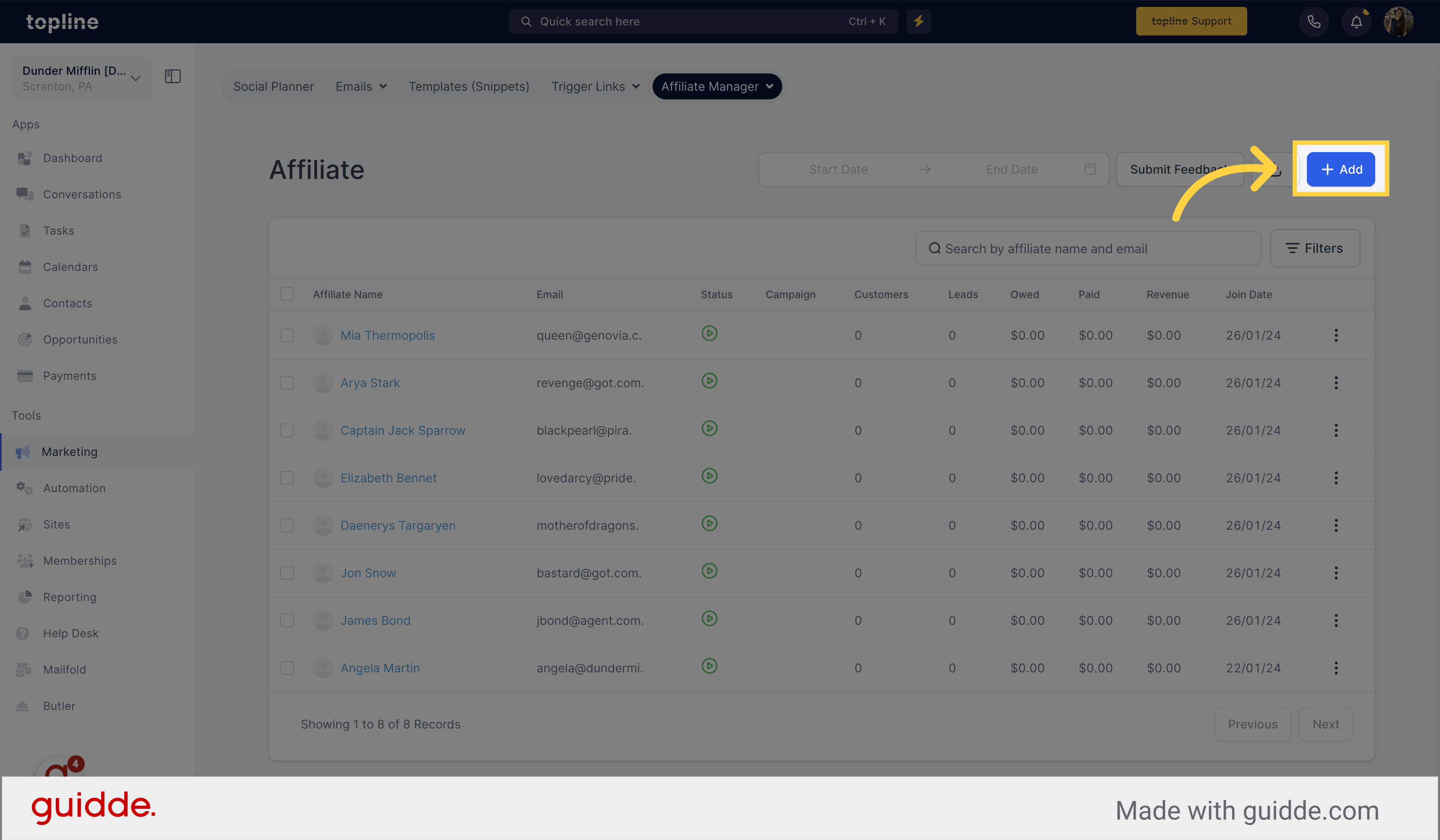Click the Previous page button

tap(1252, 725)
